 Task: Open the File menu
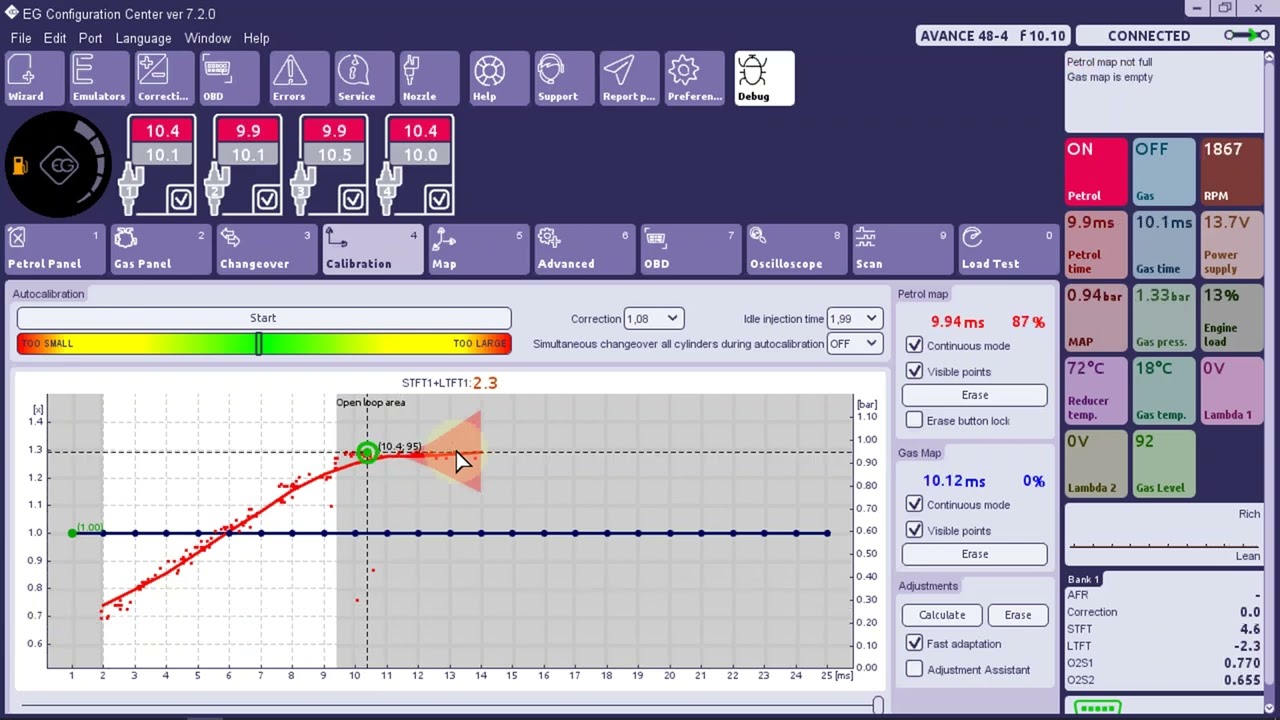tap(21, 38)
